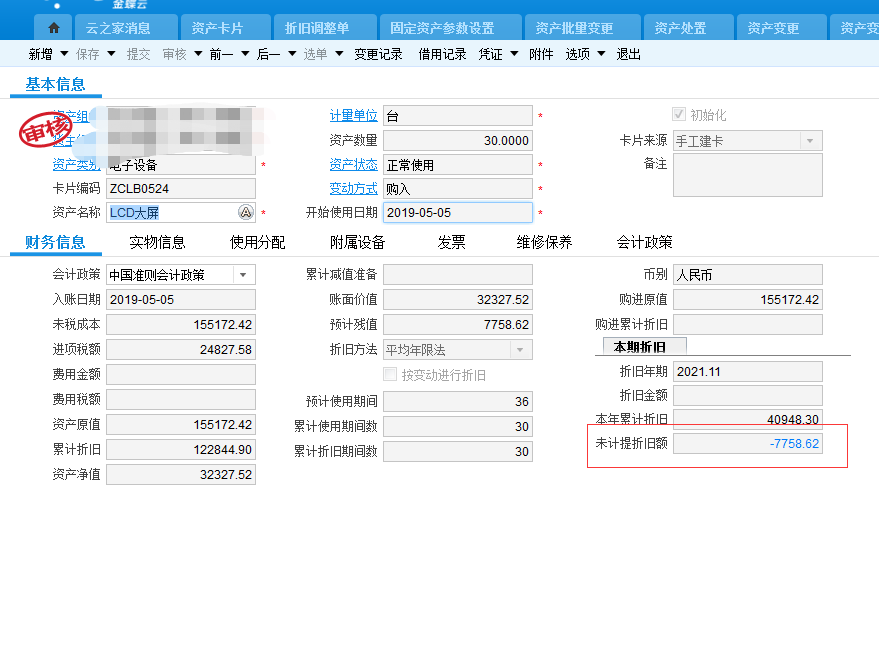This screenshot has width=879, height=647.
Task: Toggle the 初始化 checkbox
Action: (679, 115)
